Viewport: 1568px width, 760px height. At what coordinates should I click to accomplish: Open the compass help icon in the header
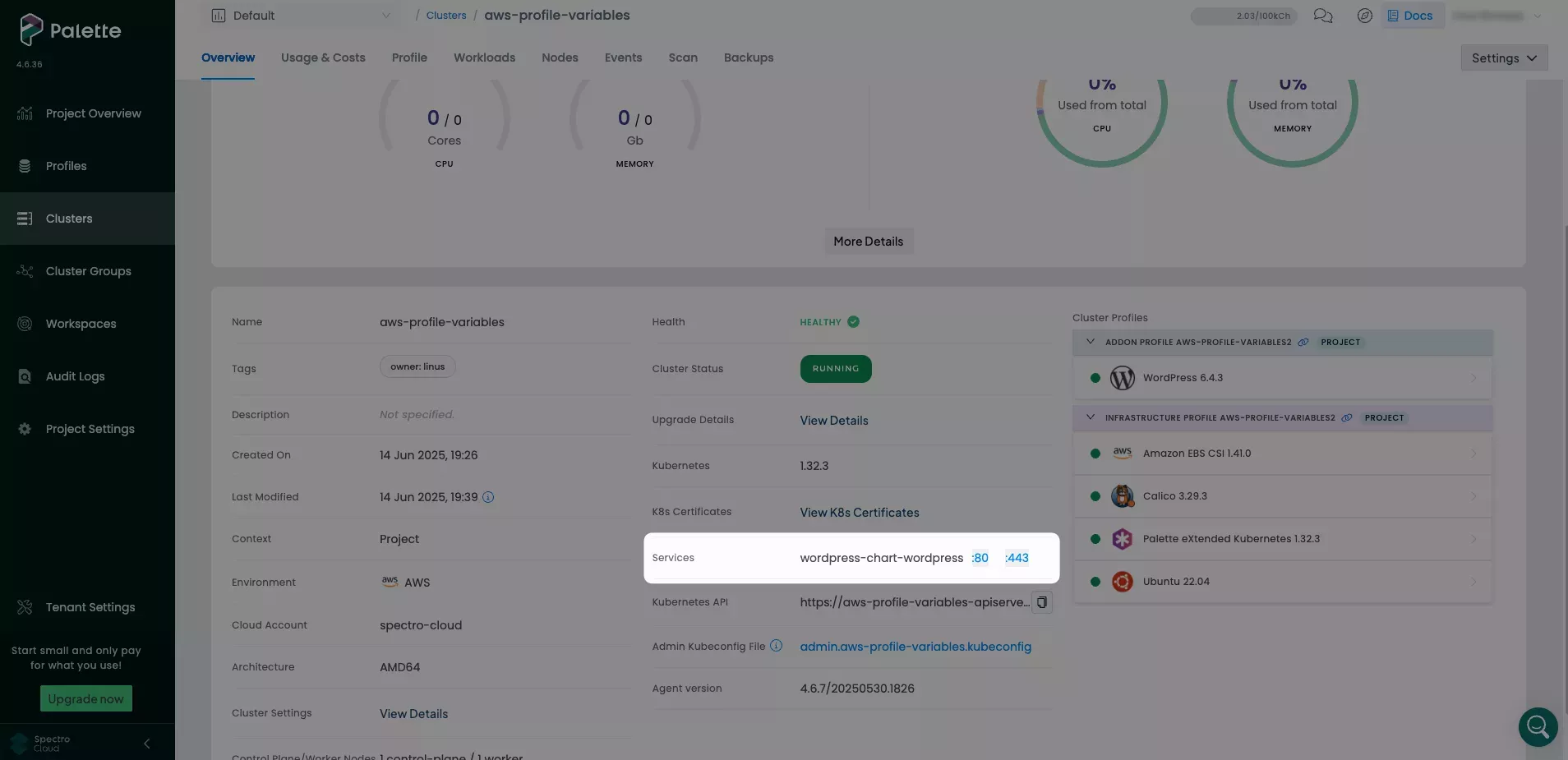point(1365,16)
